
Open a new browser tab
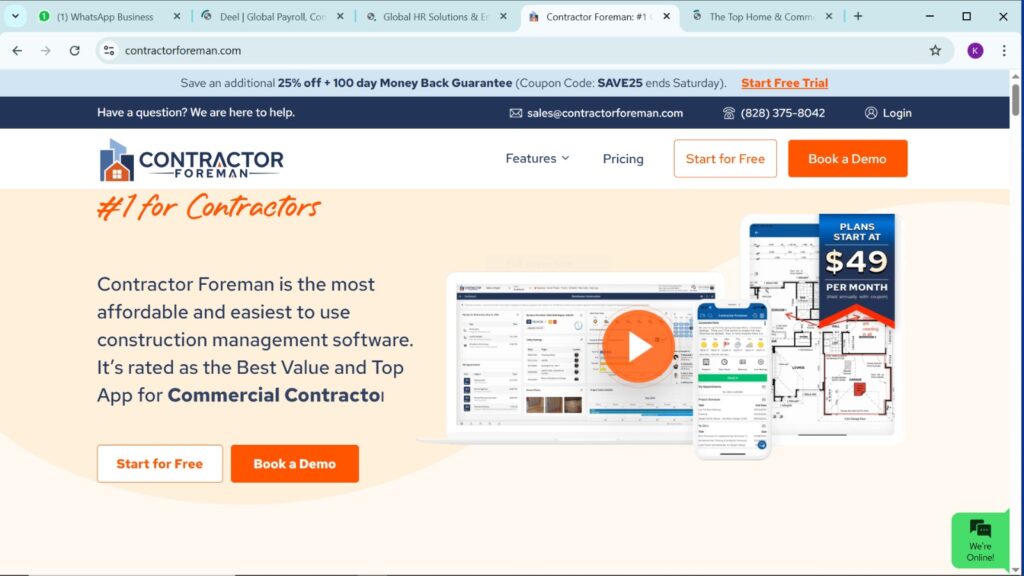[857, 16]
